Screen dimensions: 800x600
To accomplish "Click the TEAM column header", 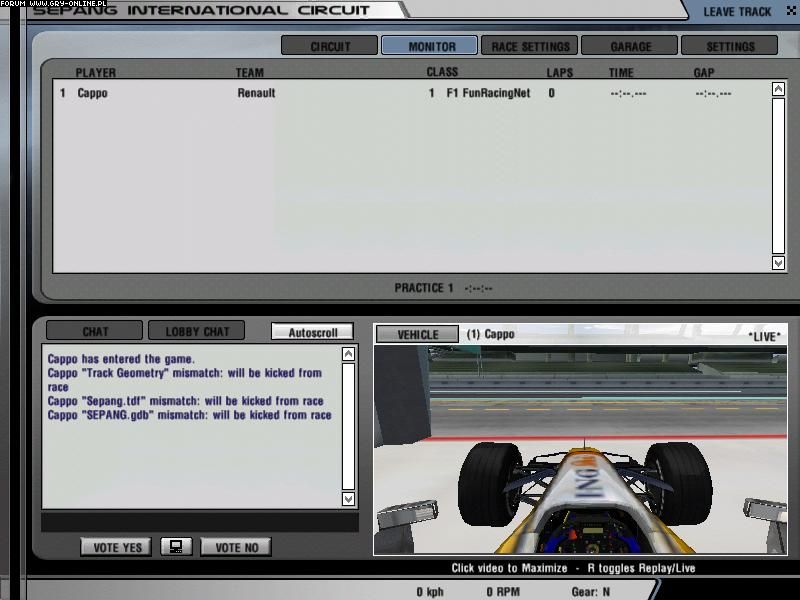I will coord(249,72).
